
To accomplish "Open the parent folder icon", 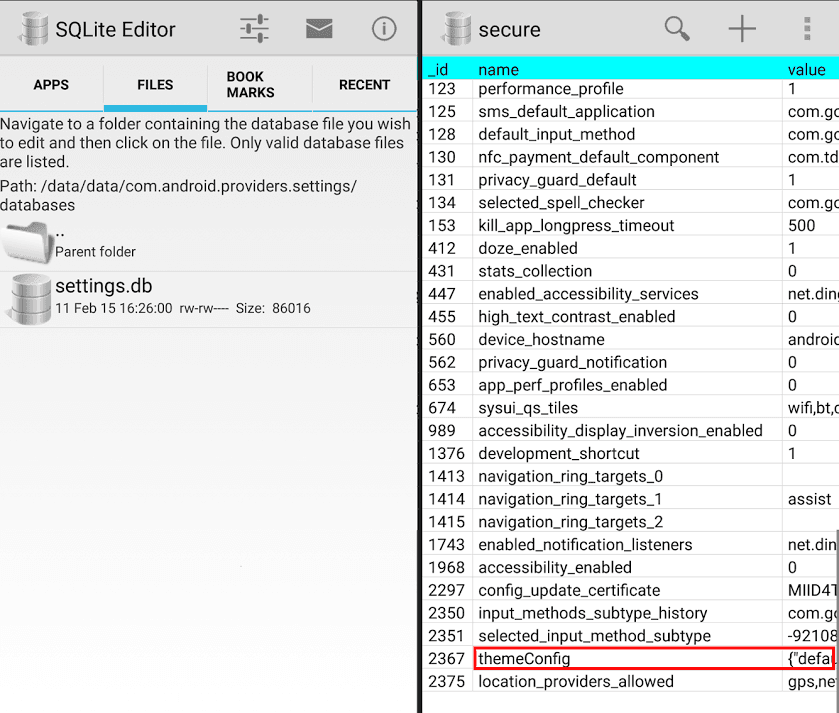I will [27, 243].
